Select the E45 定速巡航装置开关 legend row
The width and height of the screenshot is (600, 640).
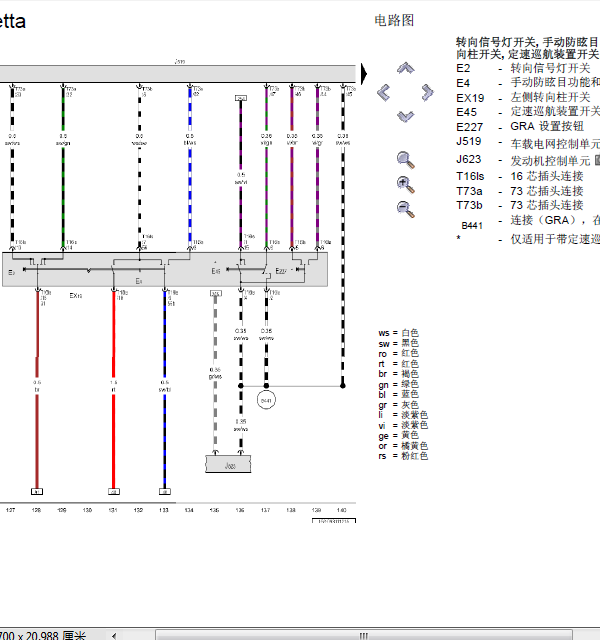point(528,112)
